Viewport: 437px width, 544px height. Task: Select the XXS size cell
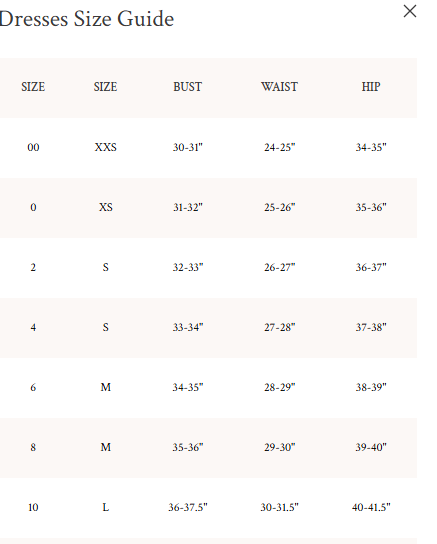[106, 147]
